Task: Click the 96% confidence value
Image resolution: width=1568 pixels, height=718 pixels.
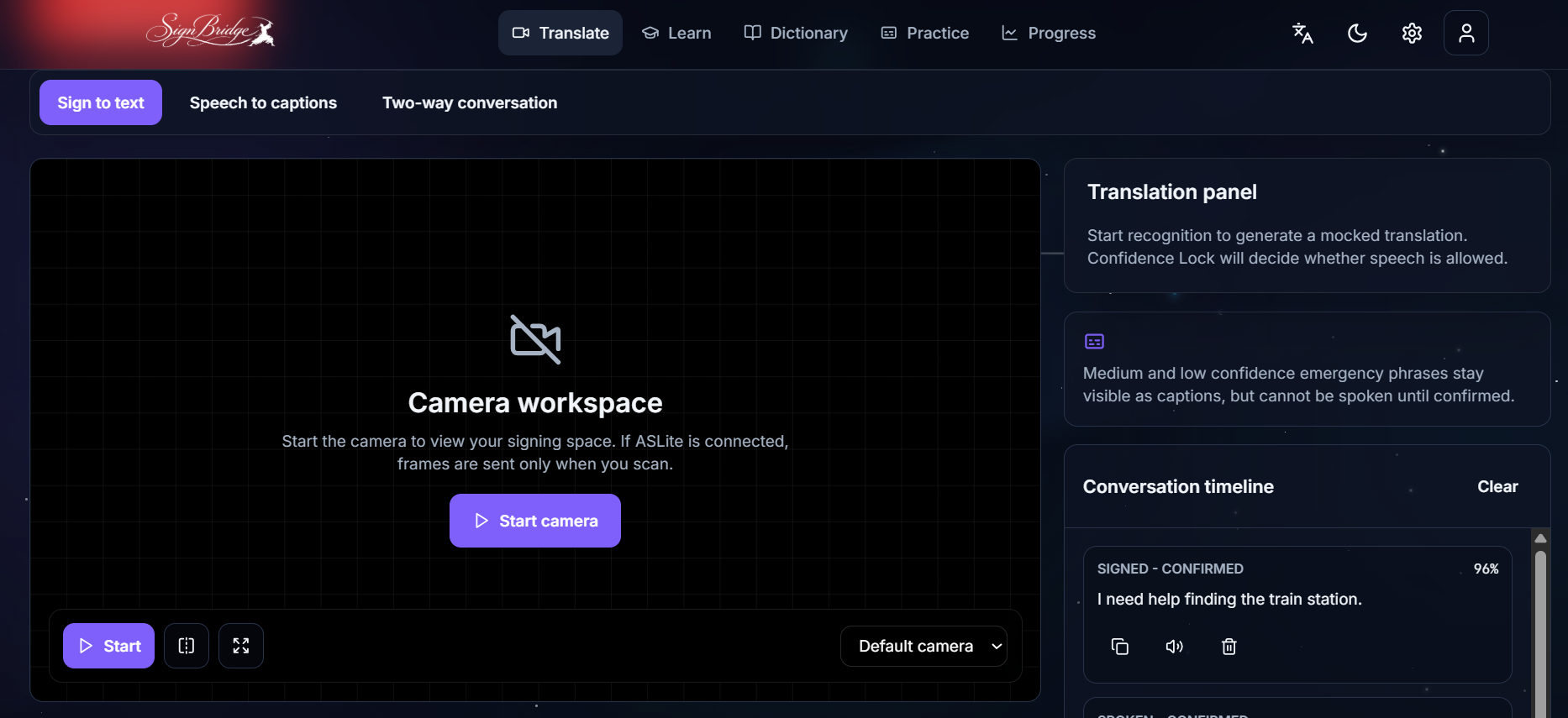Action: (1486, 569)
